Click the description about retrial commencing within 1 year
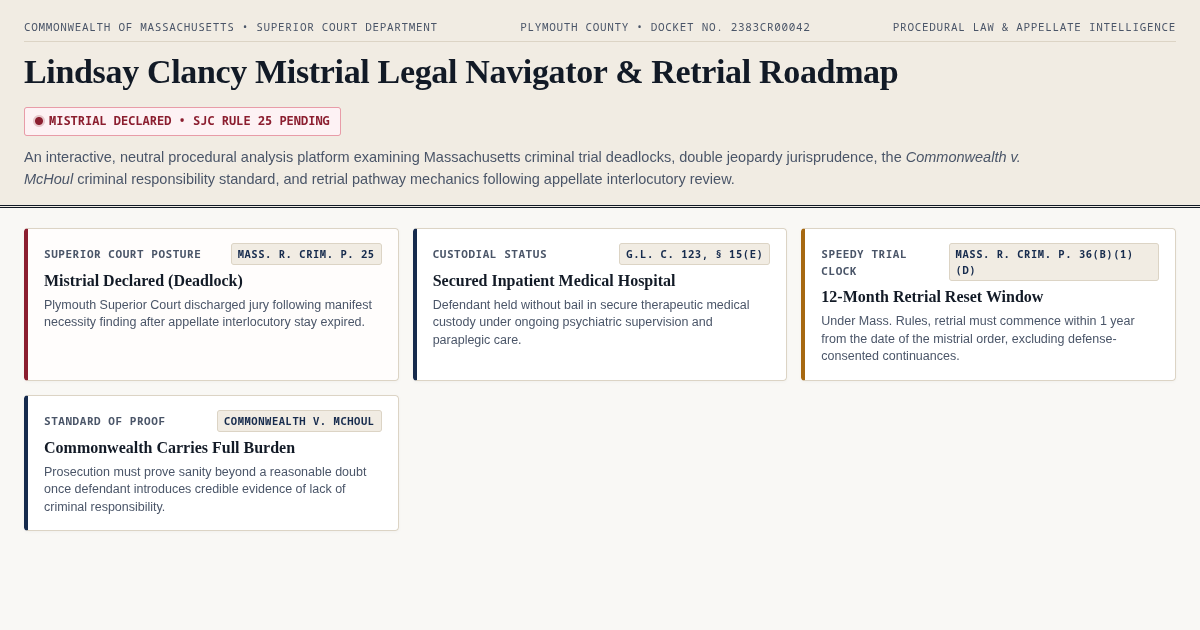The height and width of the screenshot is (630, 1200). tap(978, 338)
